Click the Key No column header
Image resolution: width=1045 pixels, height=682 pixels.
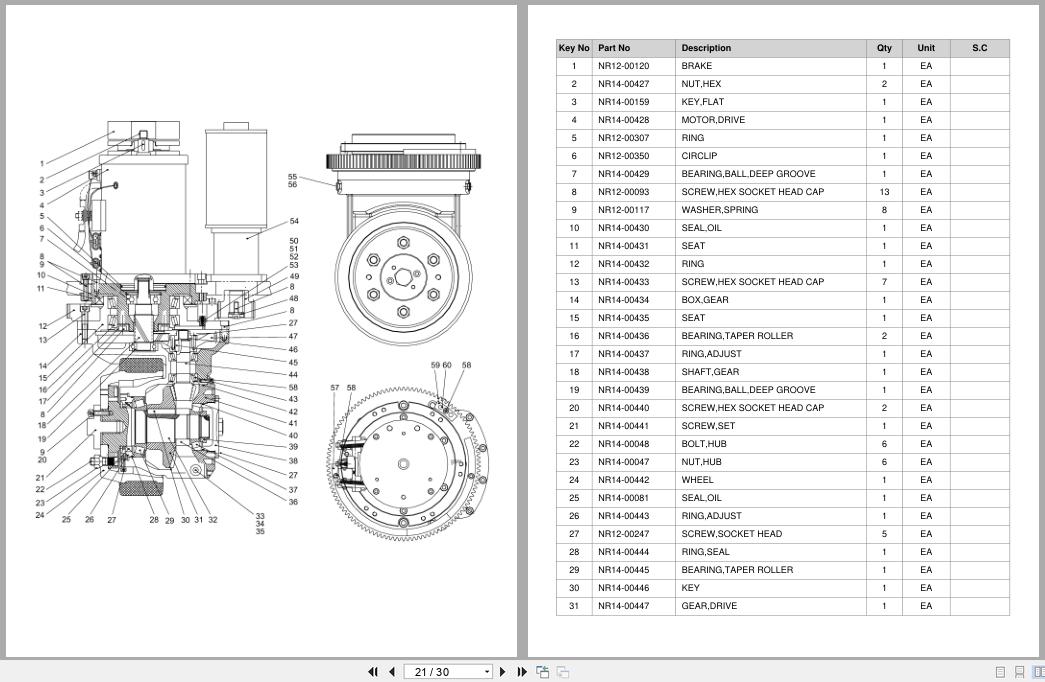pyautogui.click(x=574, y=48)
